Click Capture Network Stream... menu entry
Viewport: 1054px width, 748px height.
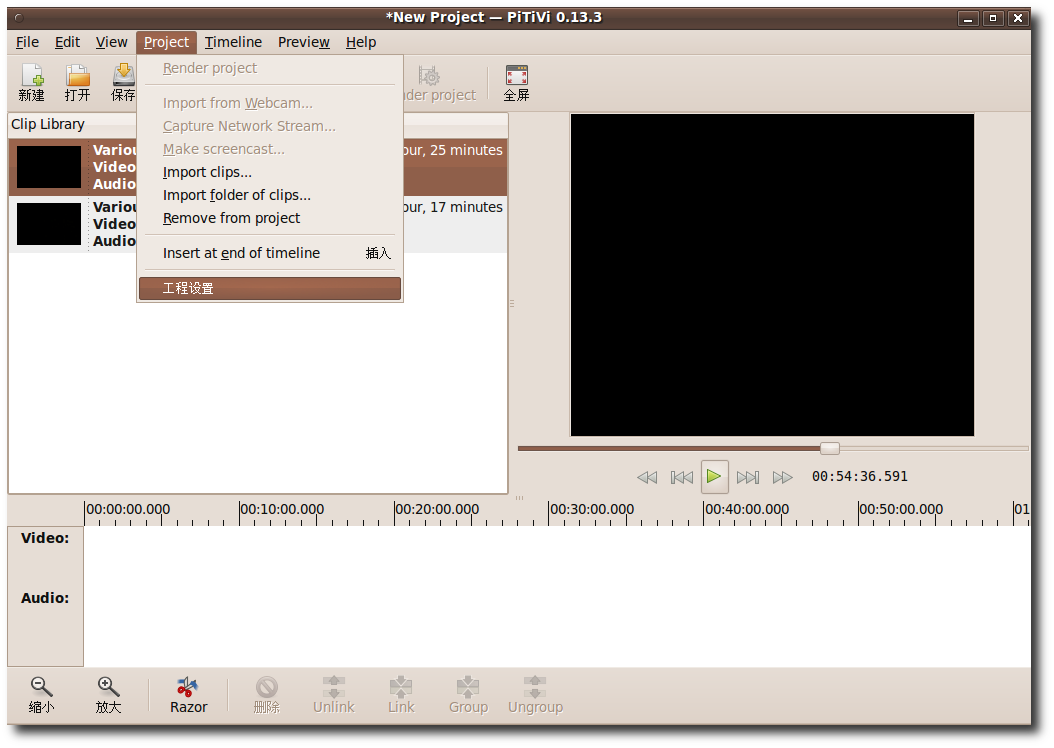coord(270,126)
